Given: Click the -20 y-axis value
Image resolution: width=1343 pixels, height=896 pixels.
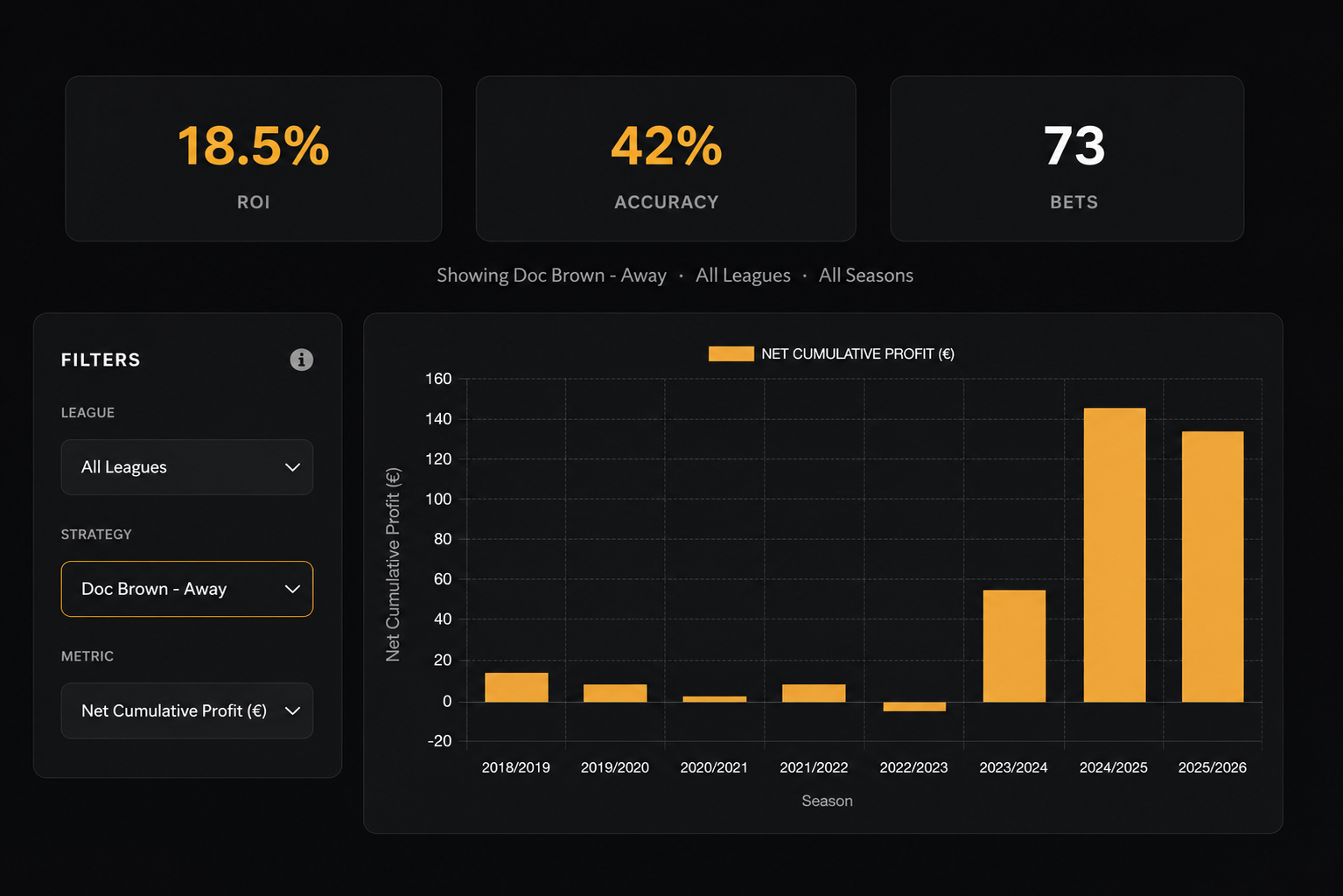Looking at the screenshot, I should point(439,741).
